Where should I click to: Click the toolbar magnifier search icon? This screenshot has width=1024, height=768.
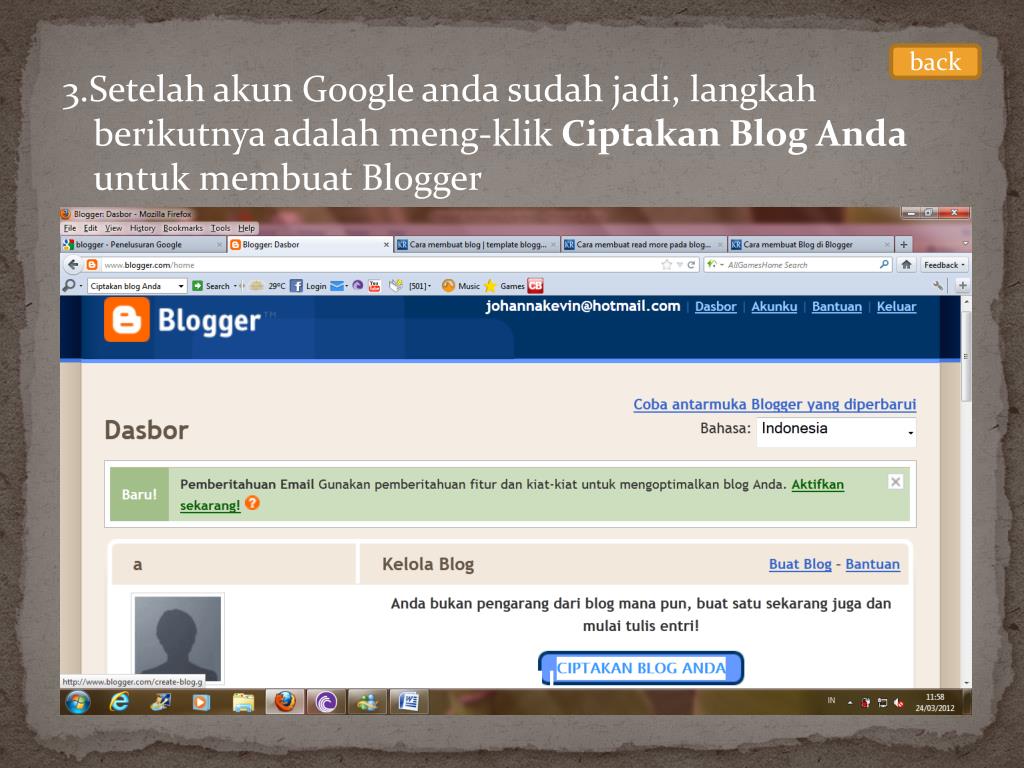click(69, 285)
